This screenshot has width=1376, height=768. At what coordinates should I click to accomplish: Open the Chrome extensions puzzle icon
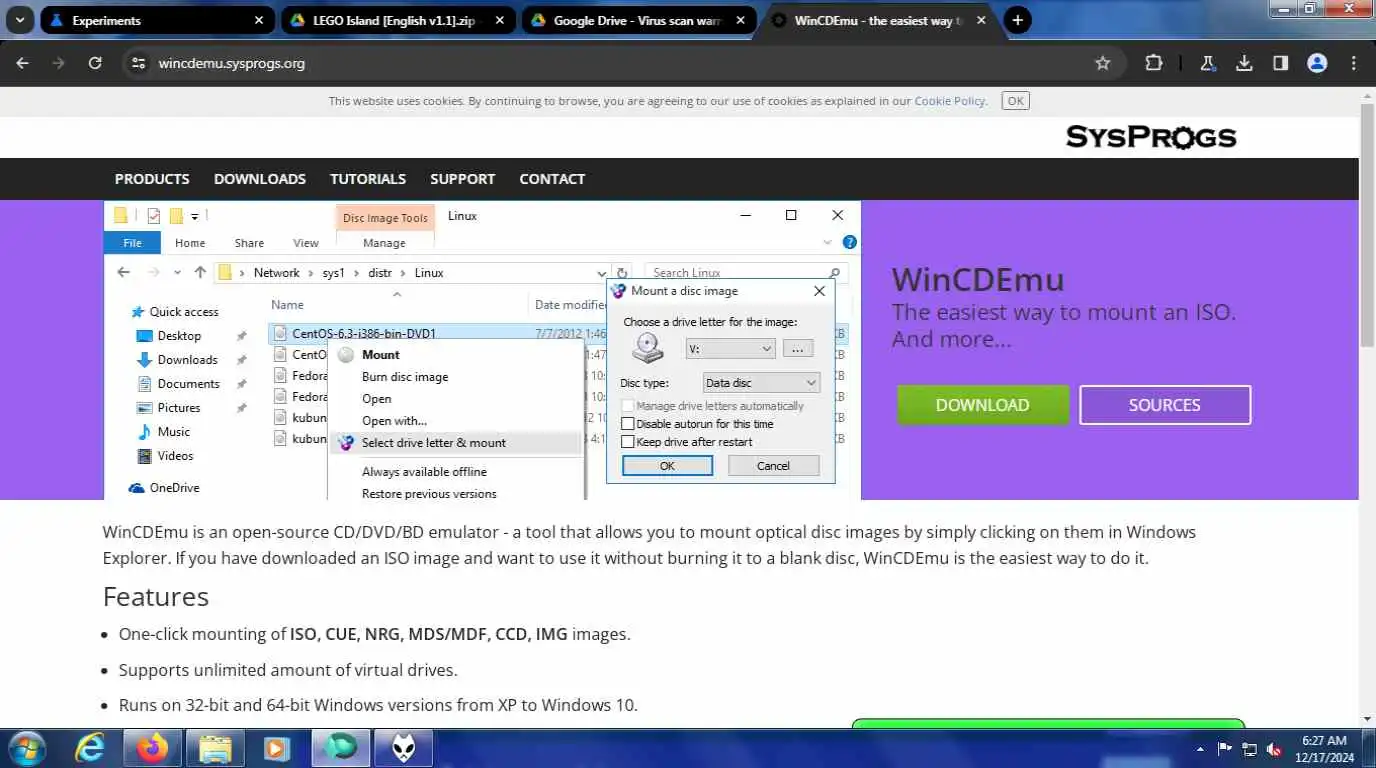point(1153,63)
